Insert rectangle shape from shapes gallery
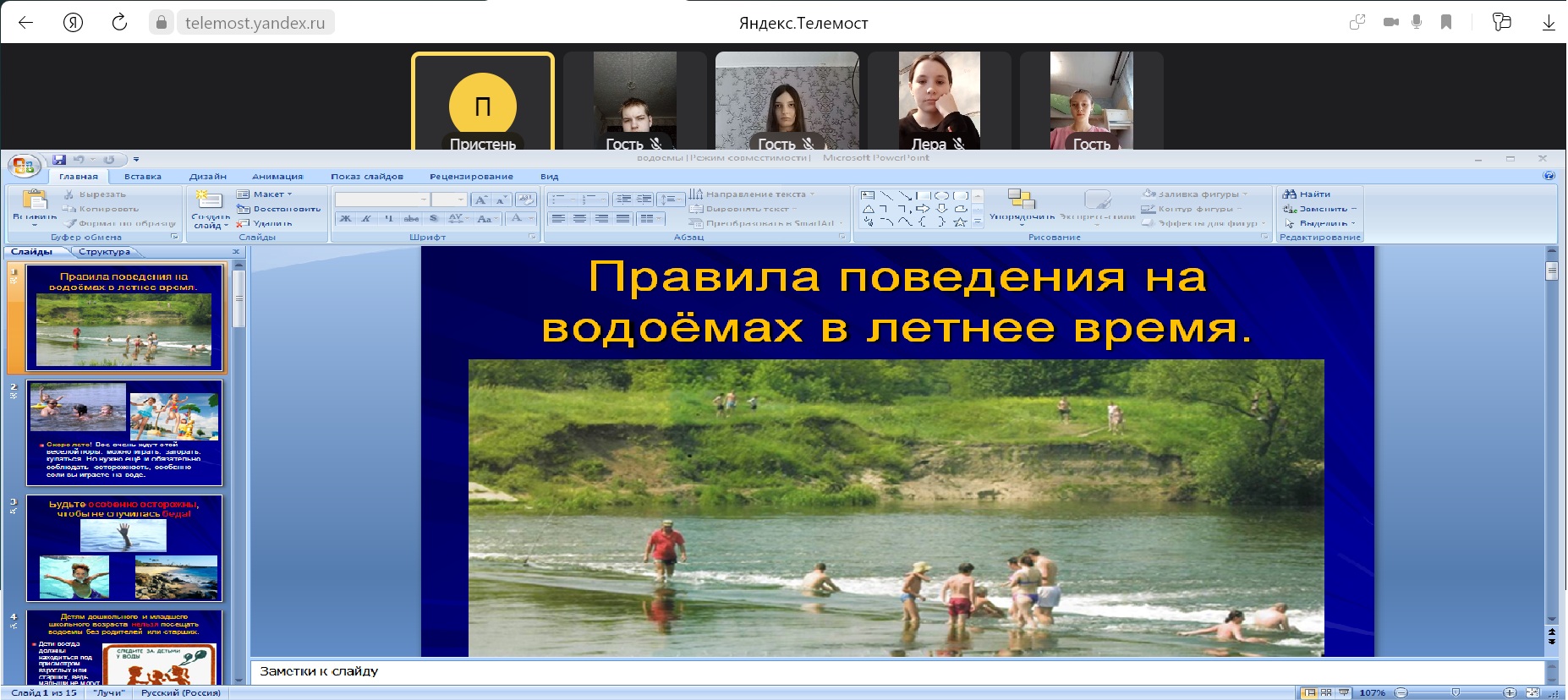This screenshot has width=1568, height=700. pos(923,195)
